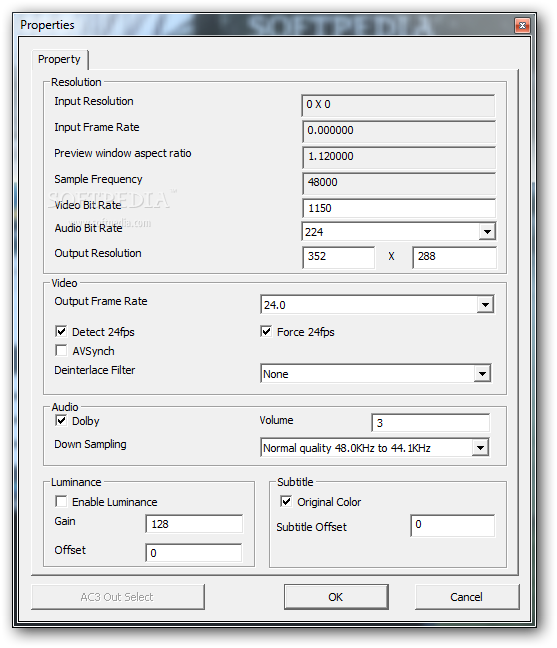
Task: Click the 'Deinterlace Filter' label
Action: click(x=95, y=370)
